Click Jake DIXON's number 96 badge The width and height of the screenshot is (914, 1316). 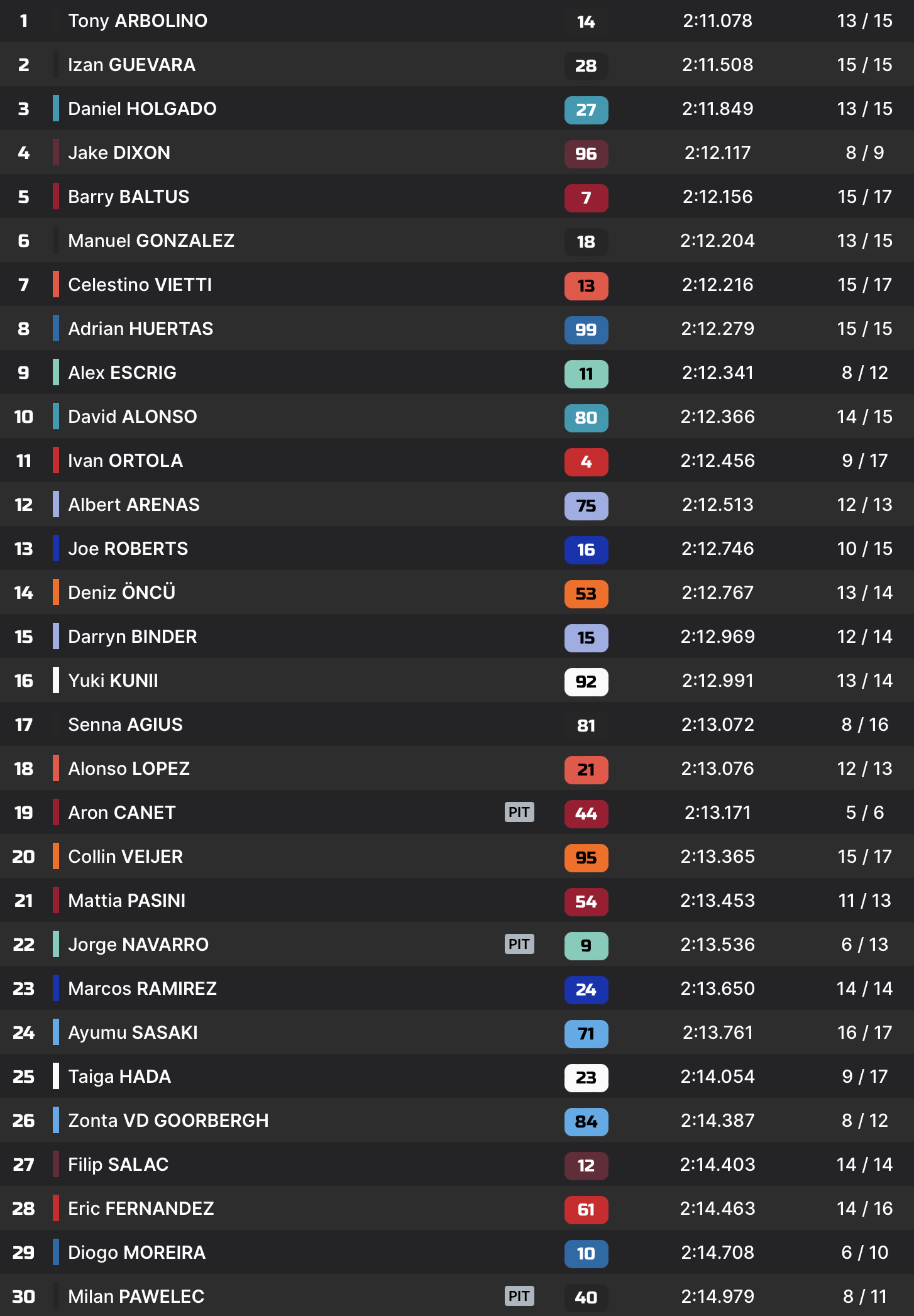pyautogui.click(x=586, y=153)
